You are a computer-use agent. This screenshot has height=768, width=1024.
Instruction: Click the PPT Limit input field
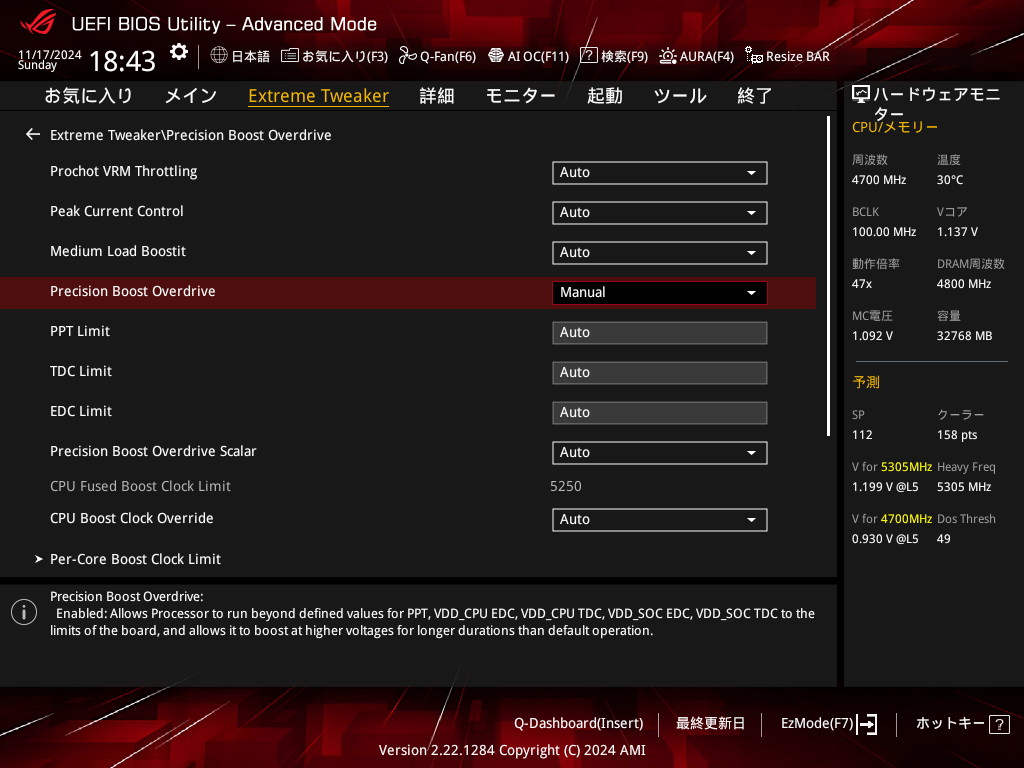coord(660,332)
